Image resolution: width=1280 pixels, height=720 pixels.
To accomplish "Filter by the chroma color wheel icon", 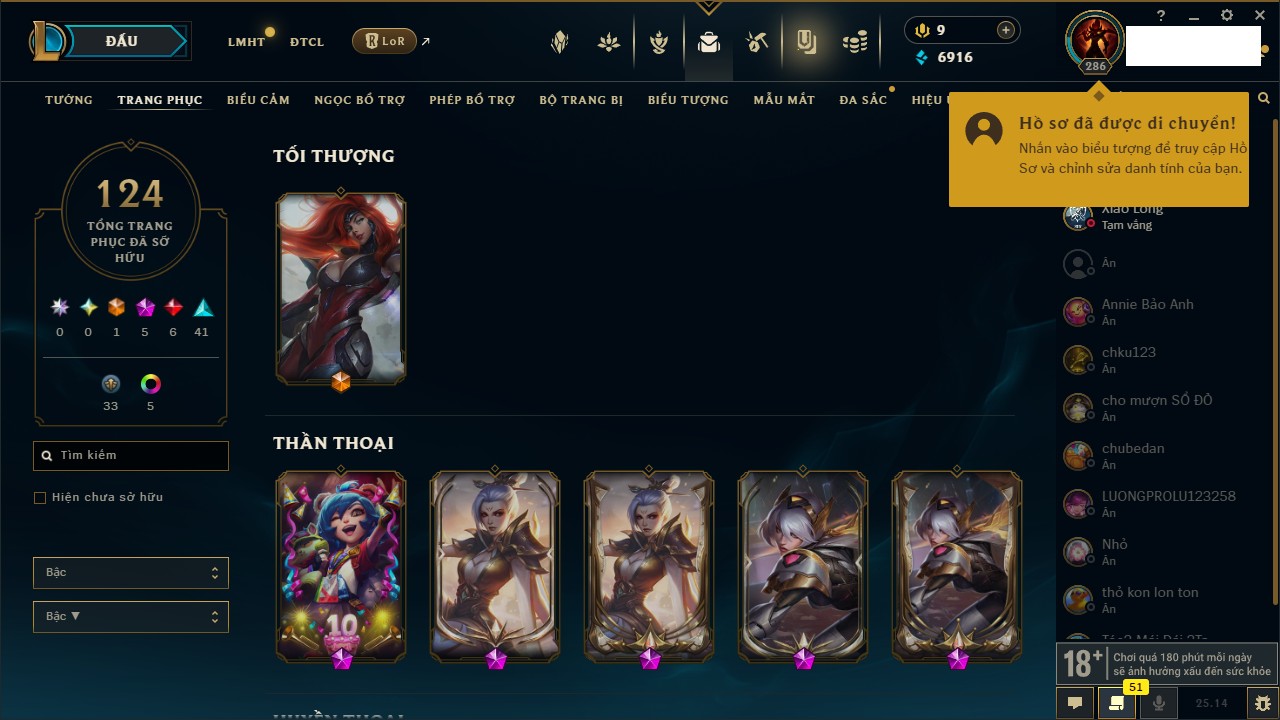I will click(151, 384).
